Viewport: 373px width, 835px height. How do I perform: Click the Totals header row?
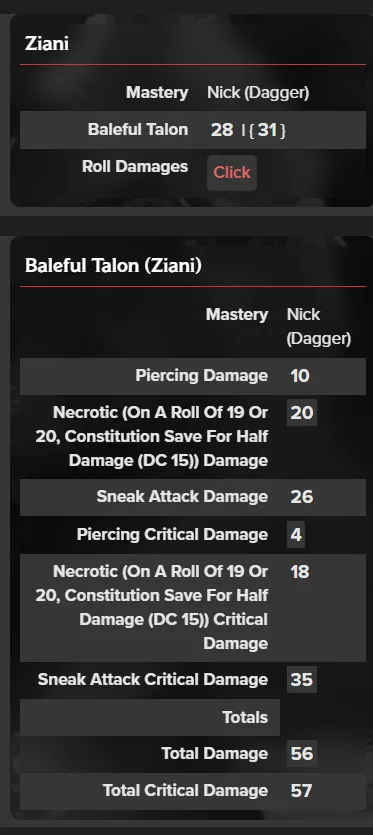click(x=150, y=717)
